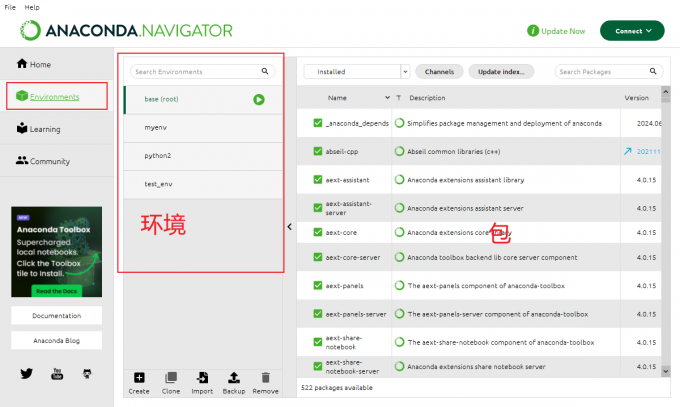
Task: Click the Create environment icon
Action: pos(139,378)
